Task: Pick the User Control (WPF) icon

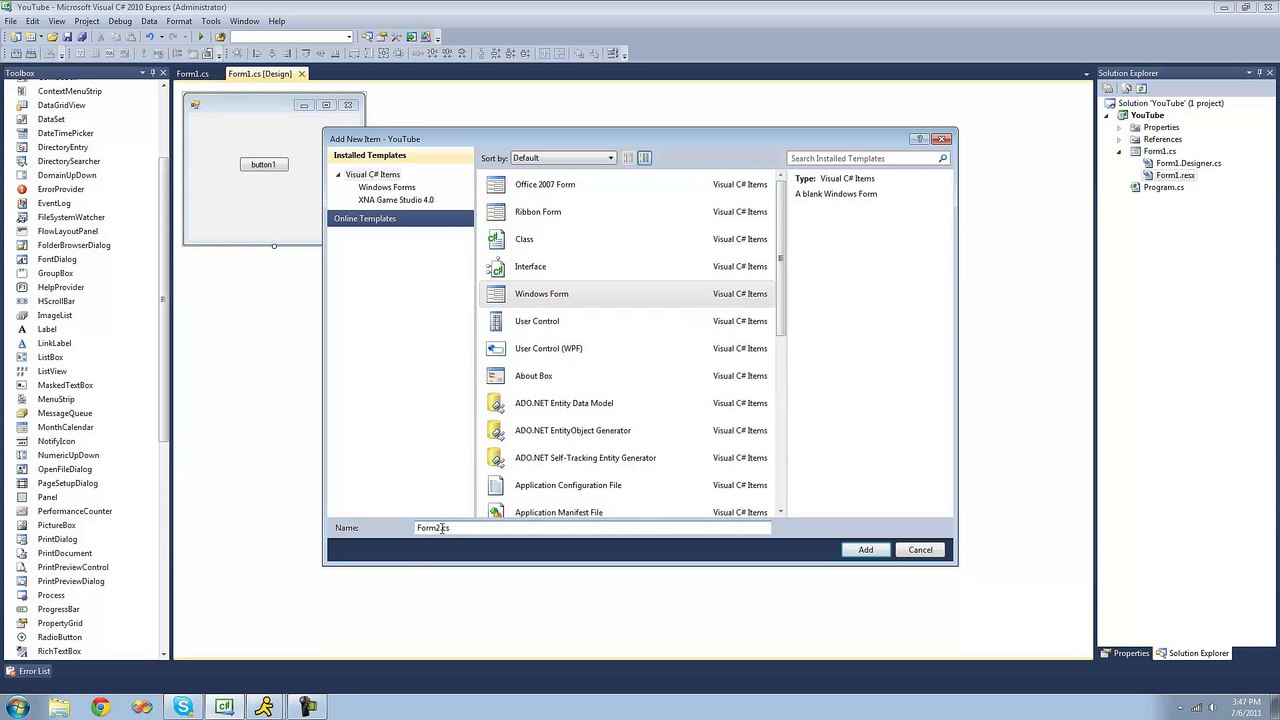Action: pyautogui.click(x=495, y=348)
